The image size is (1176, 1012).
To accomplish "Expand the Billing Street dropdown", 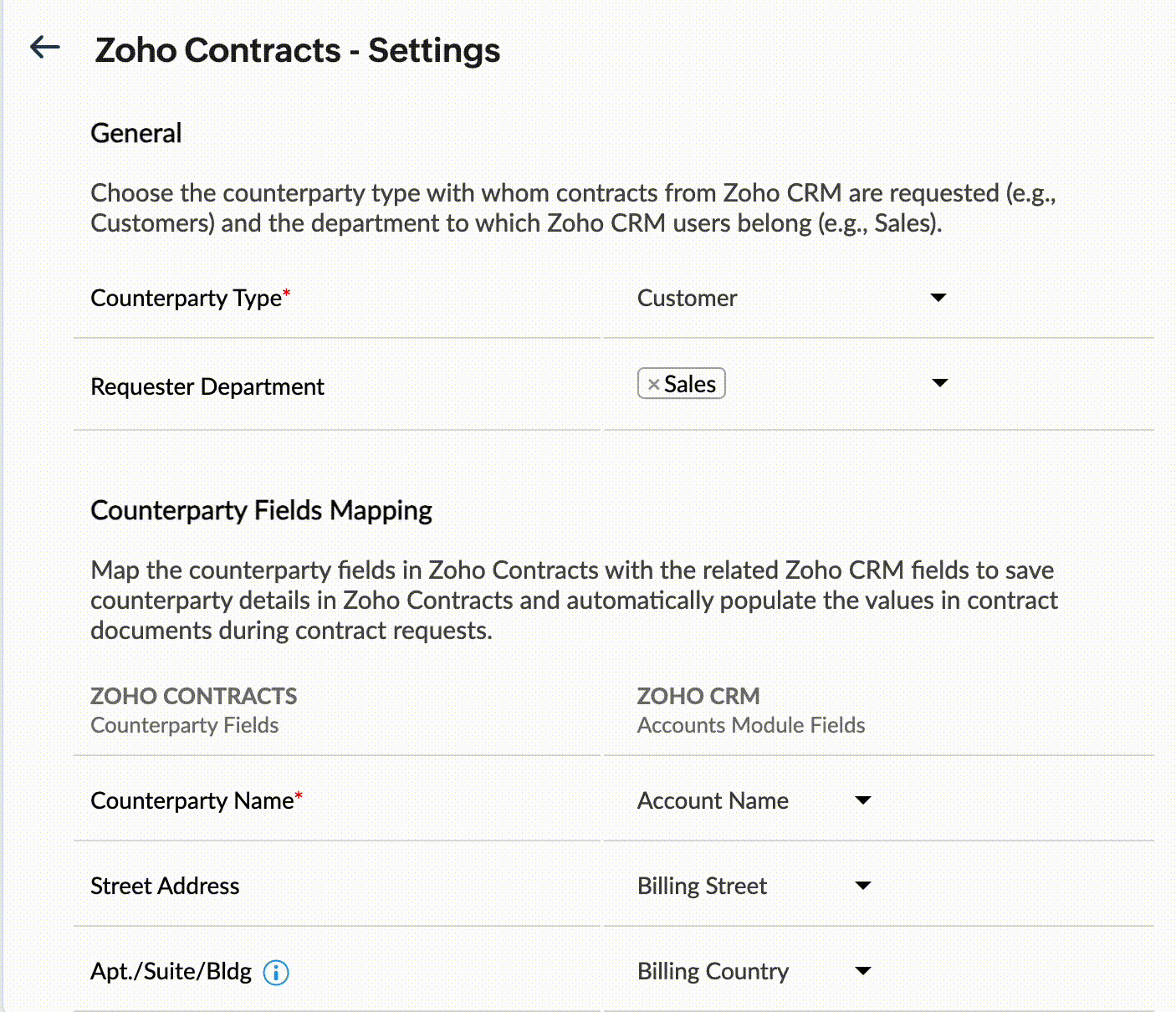I will [x=863, y=886].
